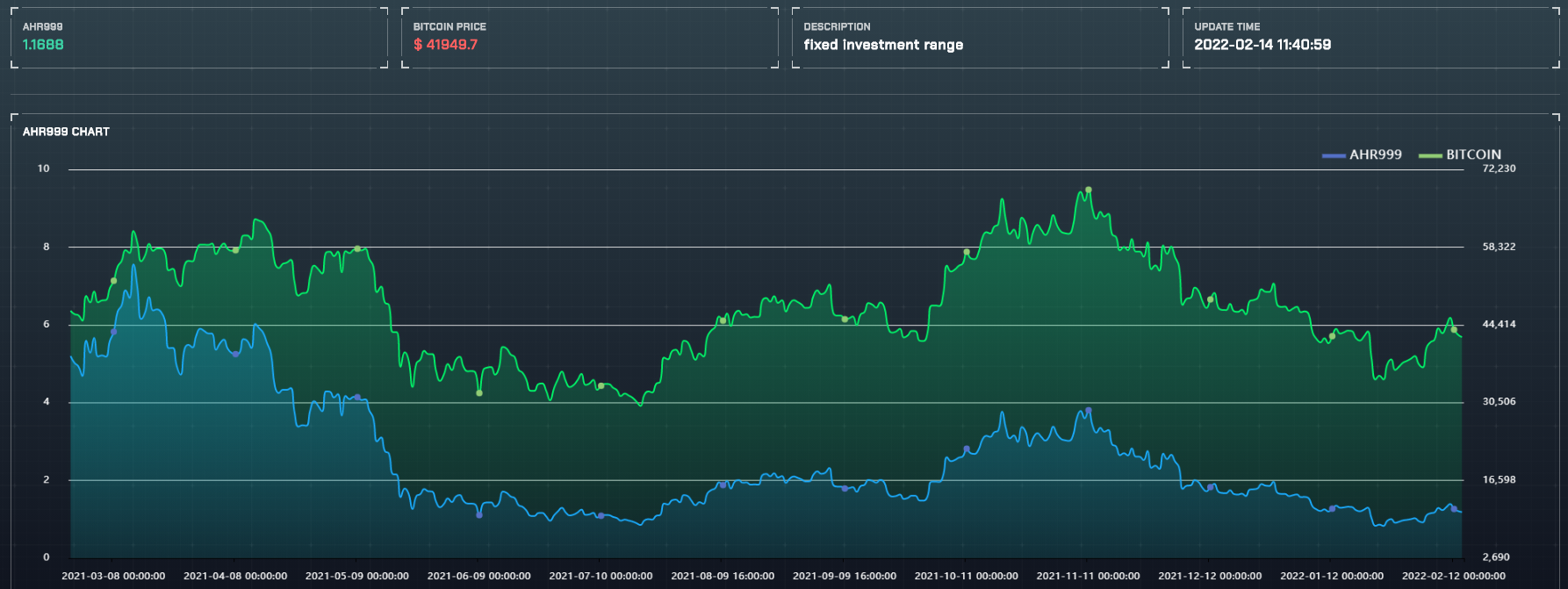The width and height of the screenshot is (1568, 589).
Task: Select AHR999 data point at 2021-11-11
Action: tap(1088, 410)
